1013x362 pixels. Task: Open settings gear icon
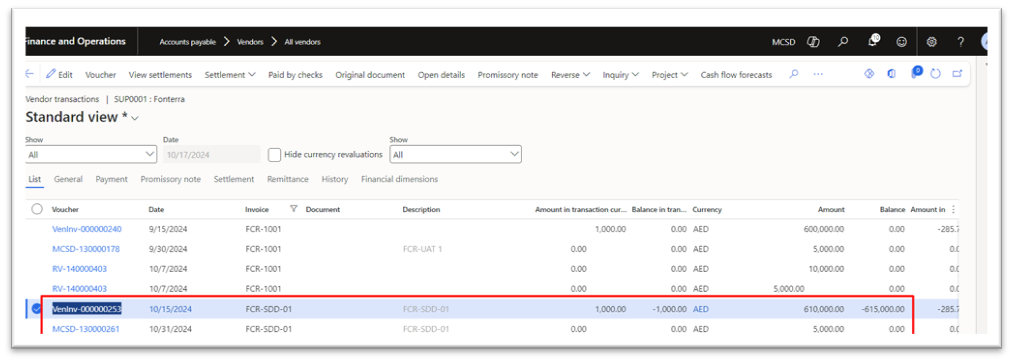pyautogui.click(x=932, y=42)
